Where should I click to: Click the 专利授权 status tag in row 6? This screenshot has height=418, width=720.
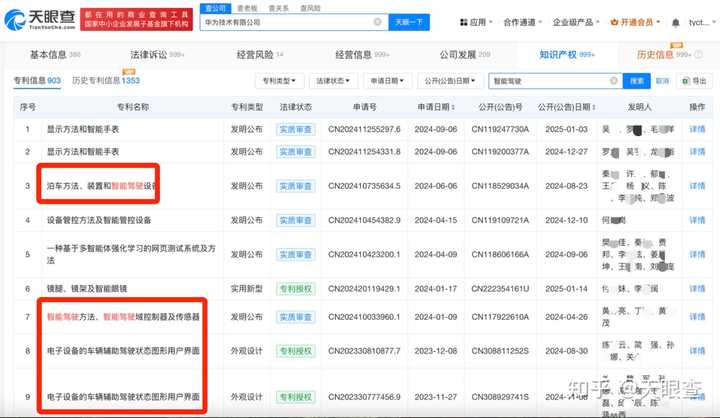(x=296, y=288)
